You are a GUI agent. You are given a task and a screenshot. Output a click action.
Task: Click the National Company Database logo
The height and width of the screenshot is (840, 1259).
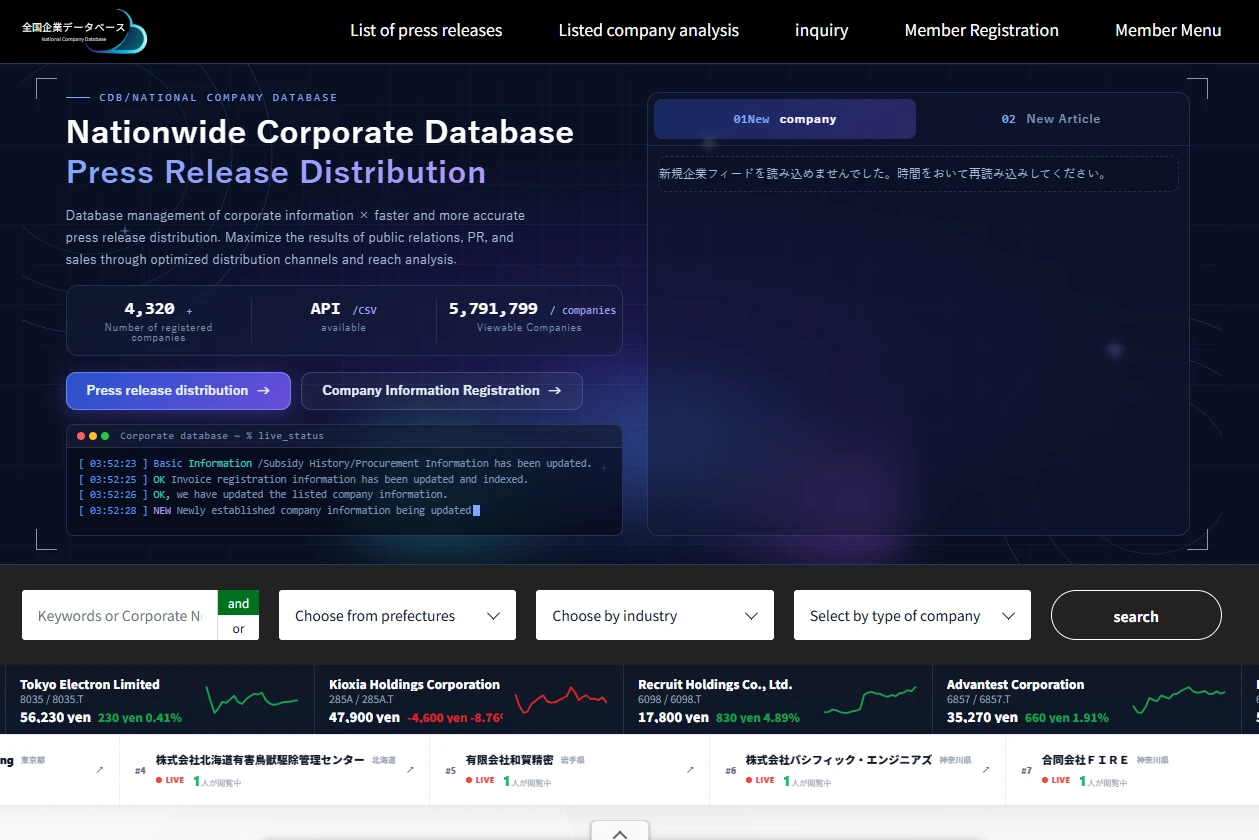[x=84, y=31]
